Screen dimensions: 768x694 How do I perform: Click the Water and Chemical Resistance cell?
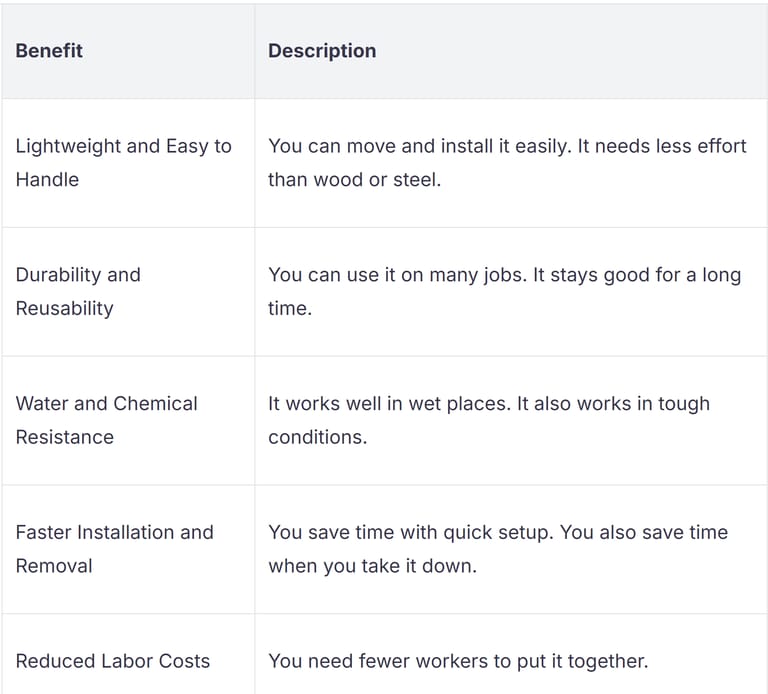pyautogui.click(x=106, y=420)
